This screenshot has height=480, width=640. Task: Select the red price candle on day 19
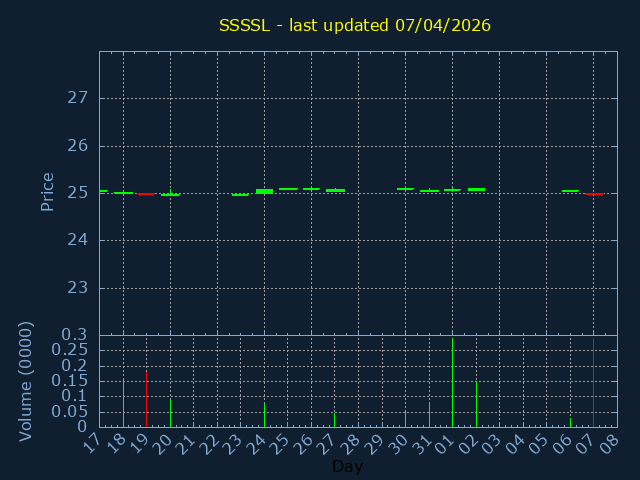pyautogui.click(x=147, y=194)
